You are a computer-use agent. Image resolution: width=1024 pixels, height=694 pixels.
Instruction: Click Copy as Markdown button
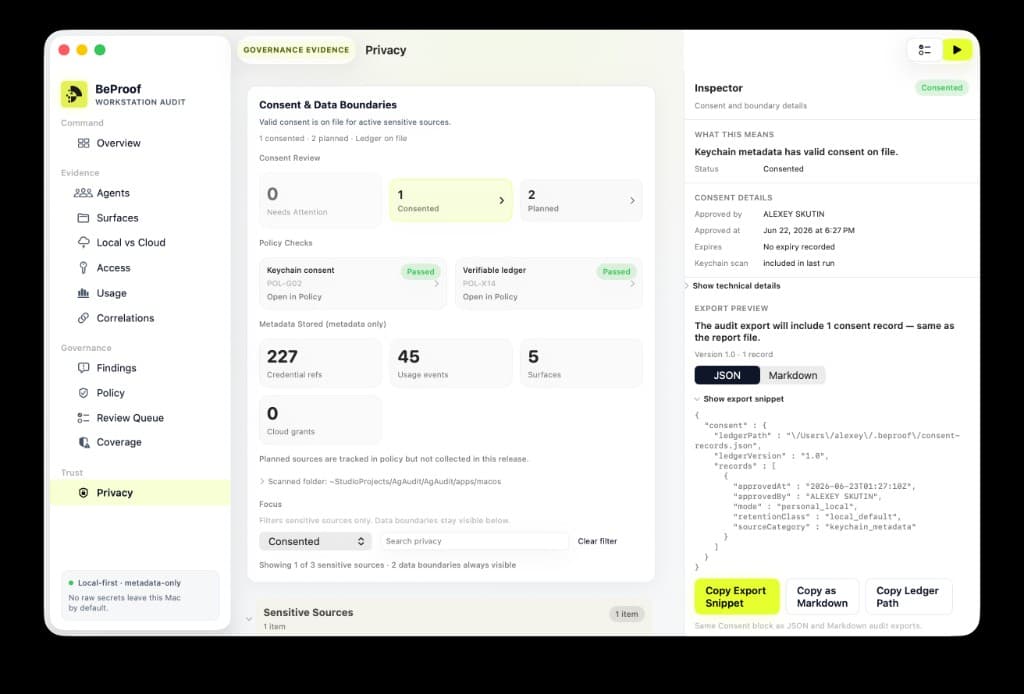click(x=822, y=597)
